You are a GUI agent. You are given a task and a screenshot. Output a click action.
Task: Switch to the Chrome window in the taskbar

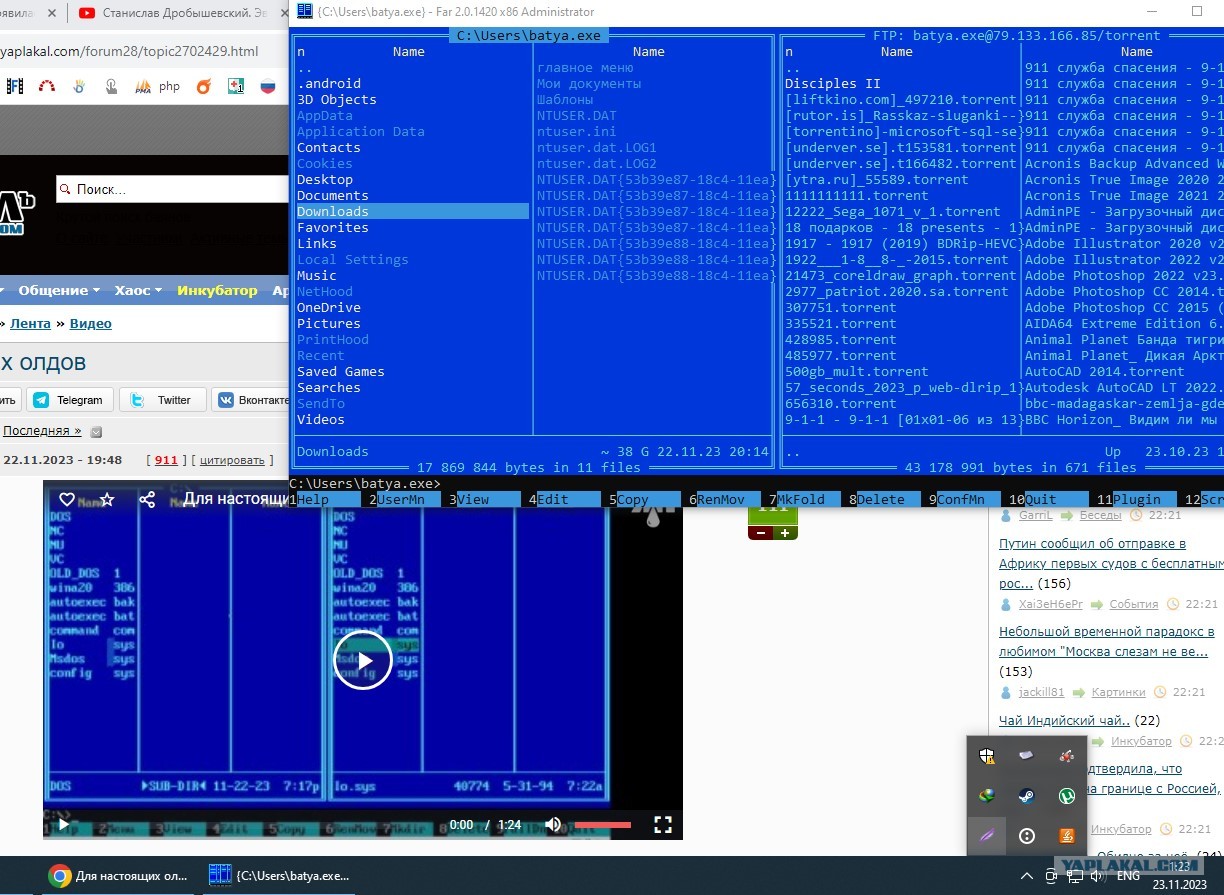118,876
